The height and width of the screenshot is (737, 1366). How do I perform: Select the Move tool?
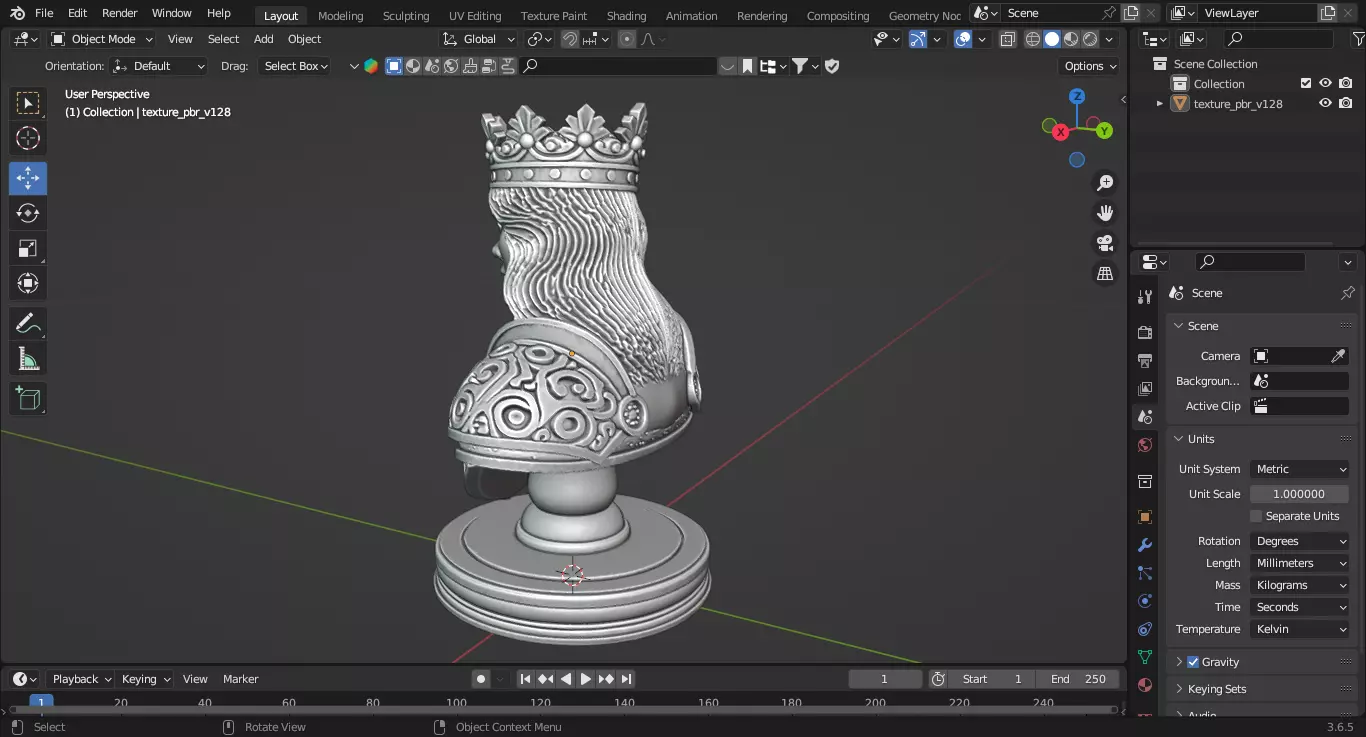point(28,179)
